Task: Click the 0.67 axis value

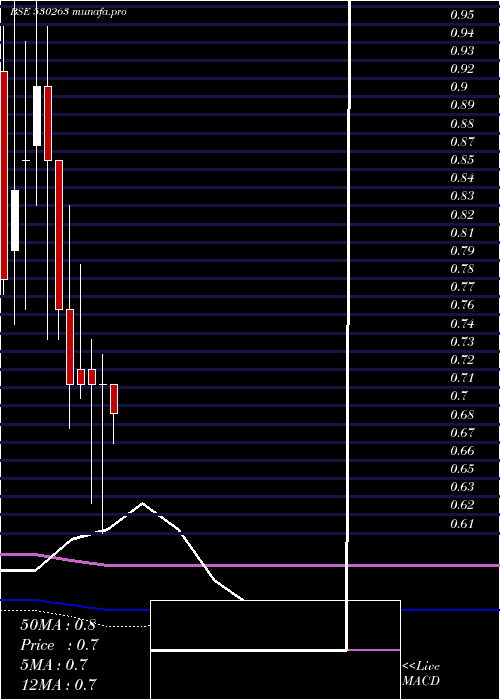Action: (462, 433)
